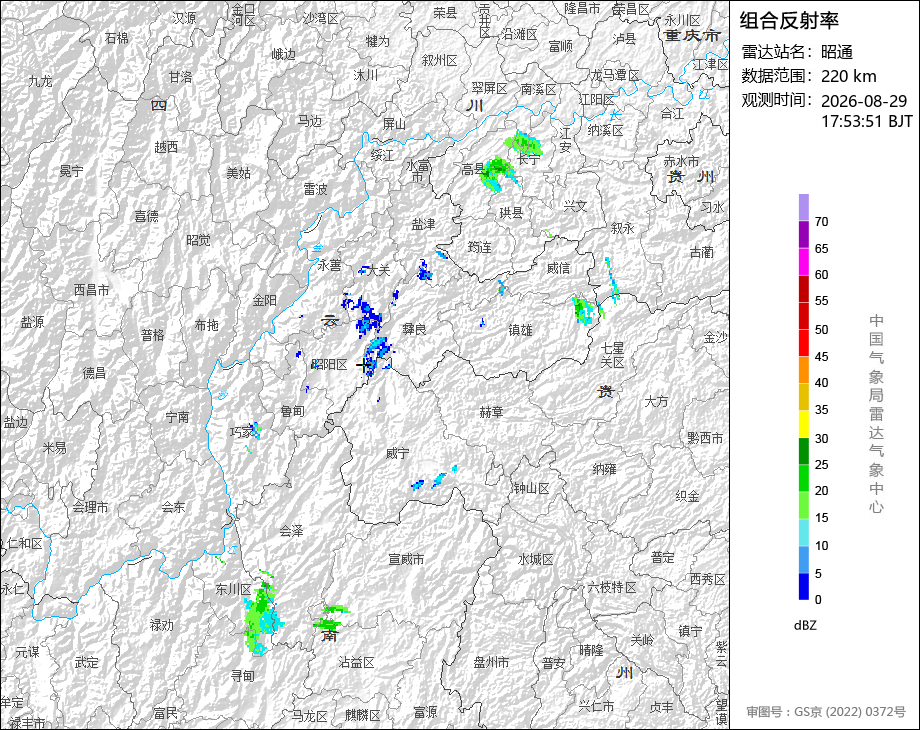Click the 永善 map label
Image resolution: width=920 pixels, height=730 pixels.
pos(329,265)
